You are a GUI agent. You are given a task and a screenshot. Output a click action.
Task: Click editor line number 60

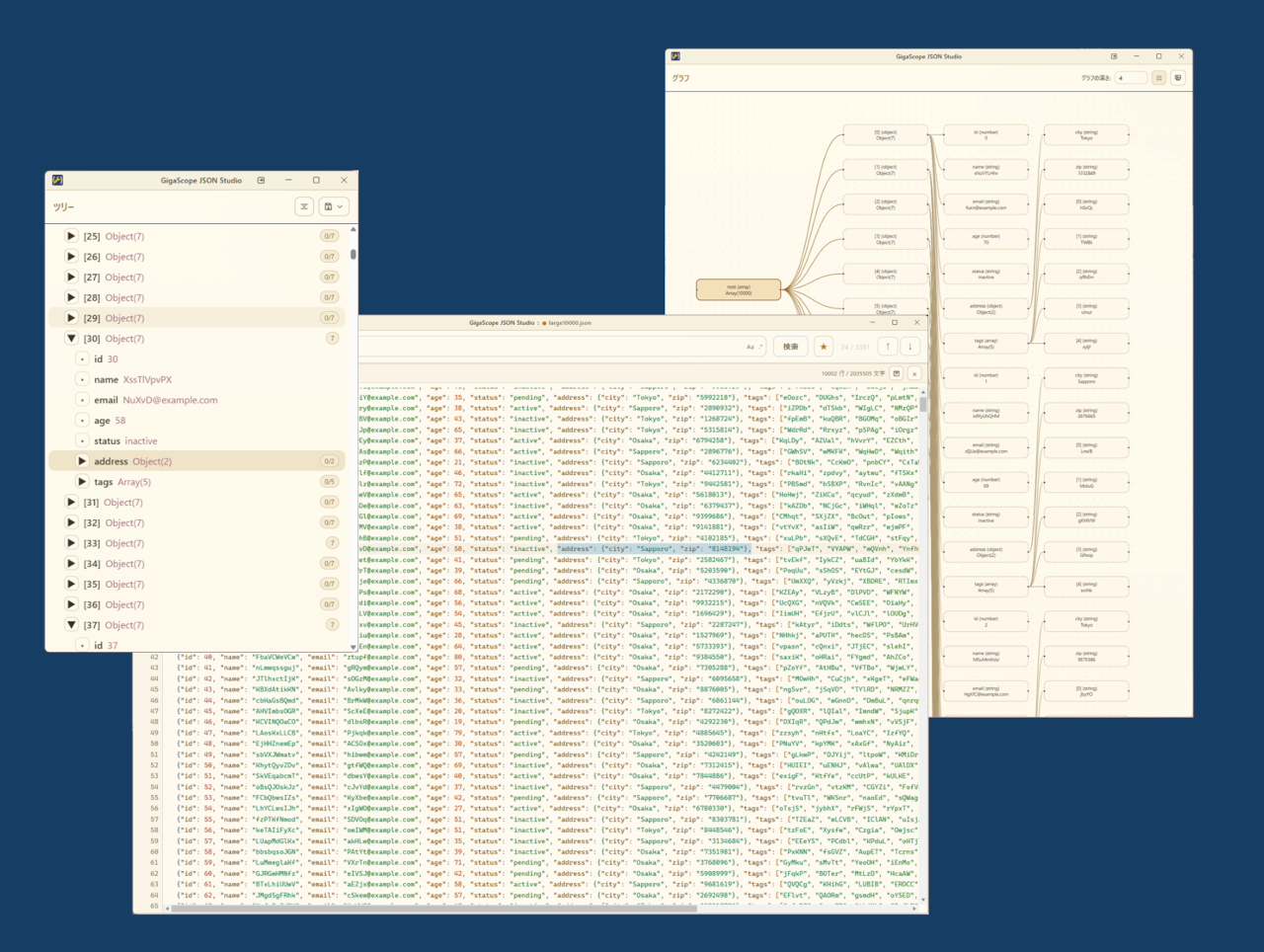[154, 851]
